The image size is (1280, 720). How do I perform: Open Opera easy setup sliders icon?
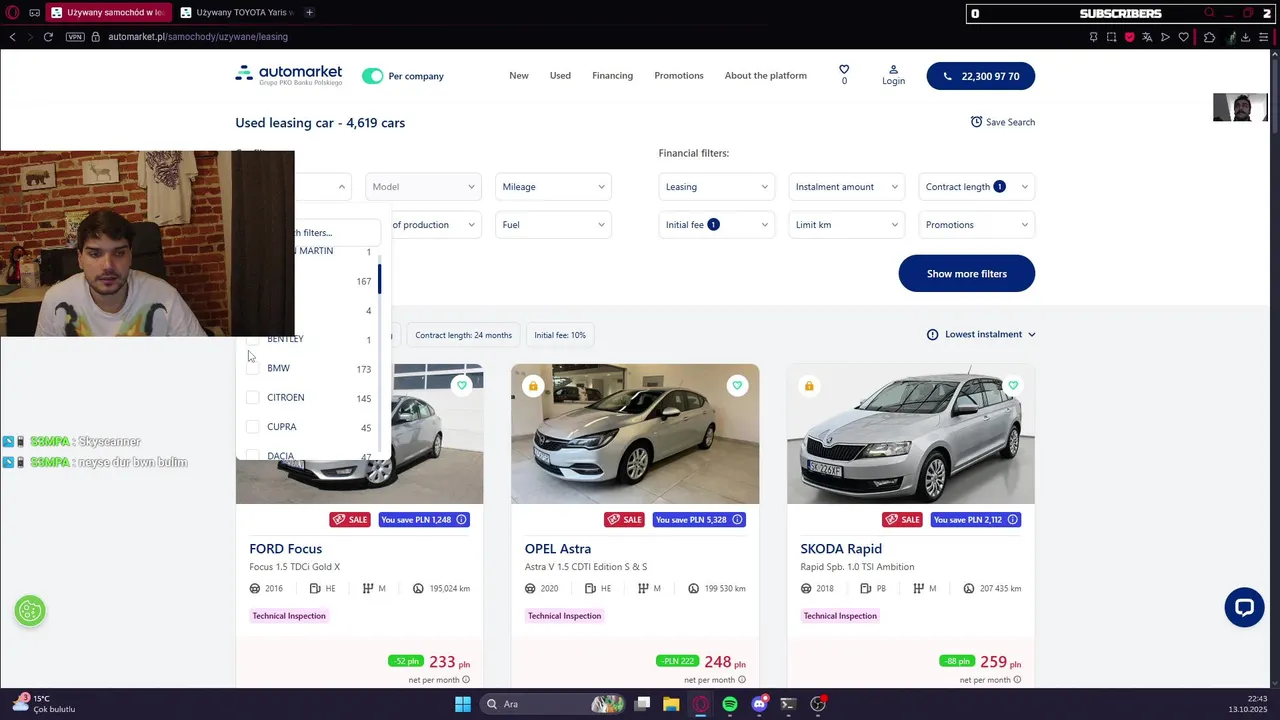pos(1264,37)
